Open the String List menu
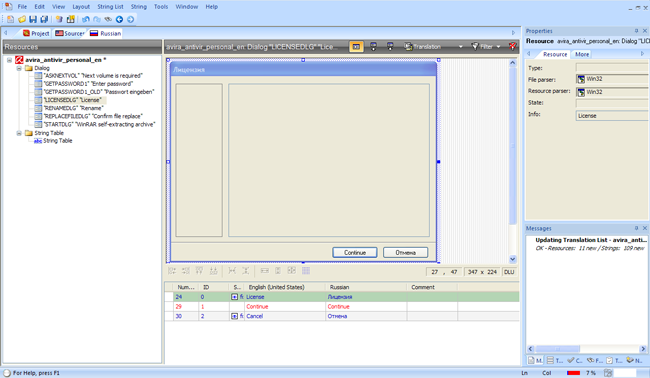This screenshot has width=650, height=378. tap(110, 7)
